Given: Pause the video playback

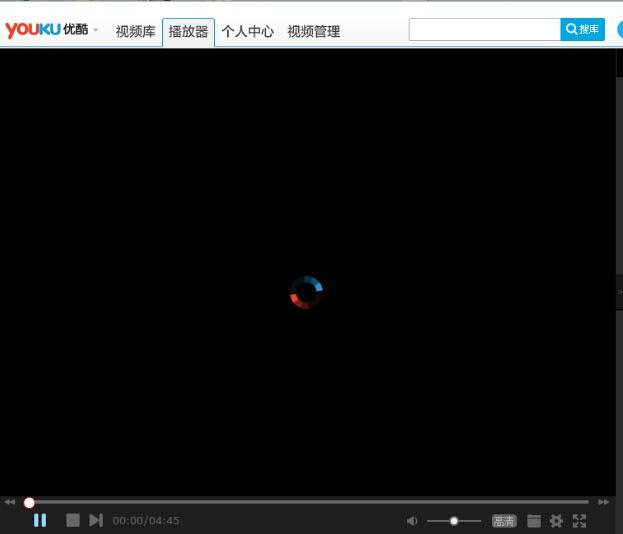Looking at the screenshot, I should [x=40, y=520].
